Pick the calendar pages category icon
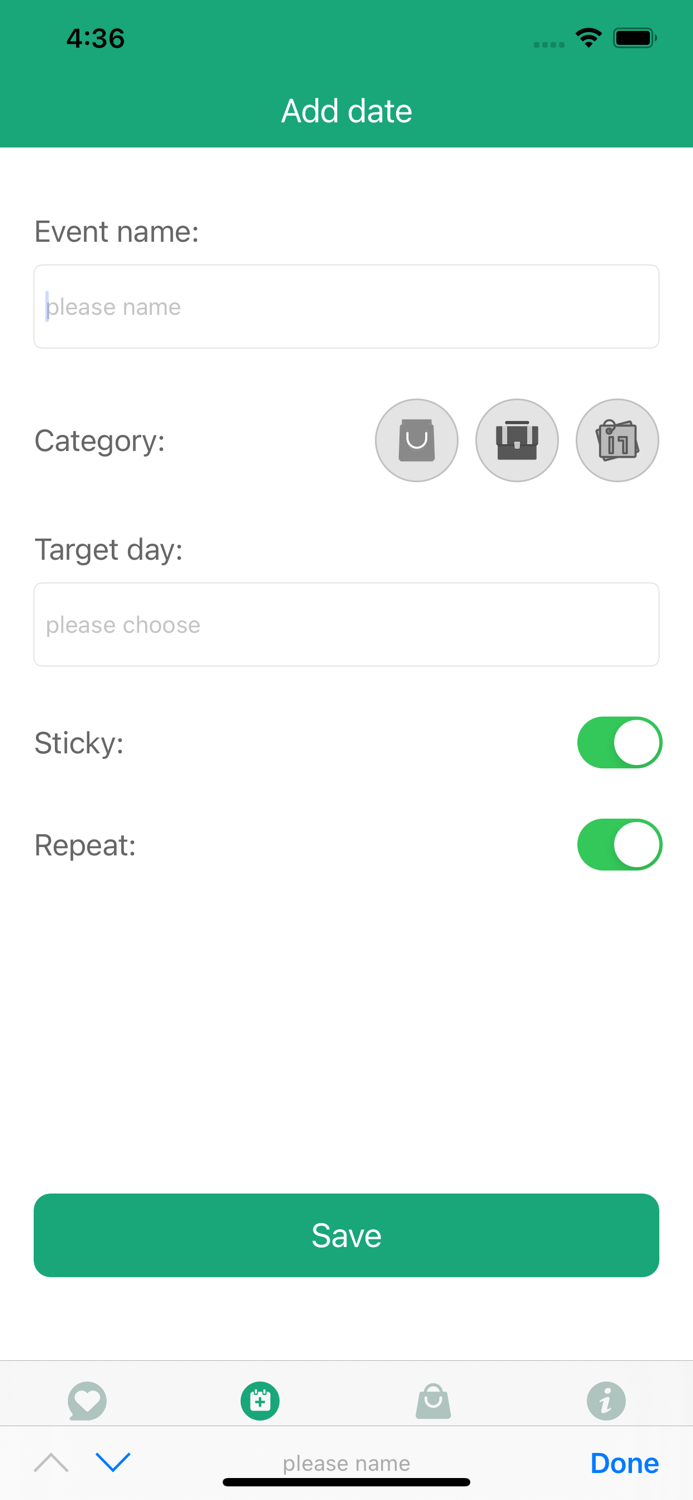The width and height of the screenshot is (693, 1500). 617,440
